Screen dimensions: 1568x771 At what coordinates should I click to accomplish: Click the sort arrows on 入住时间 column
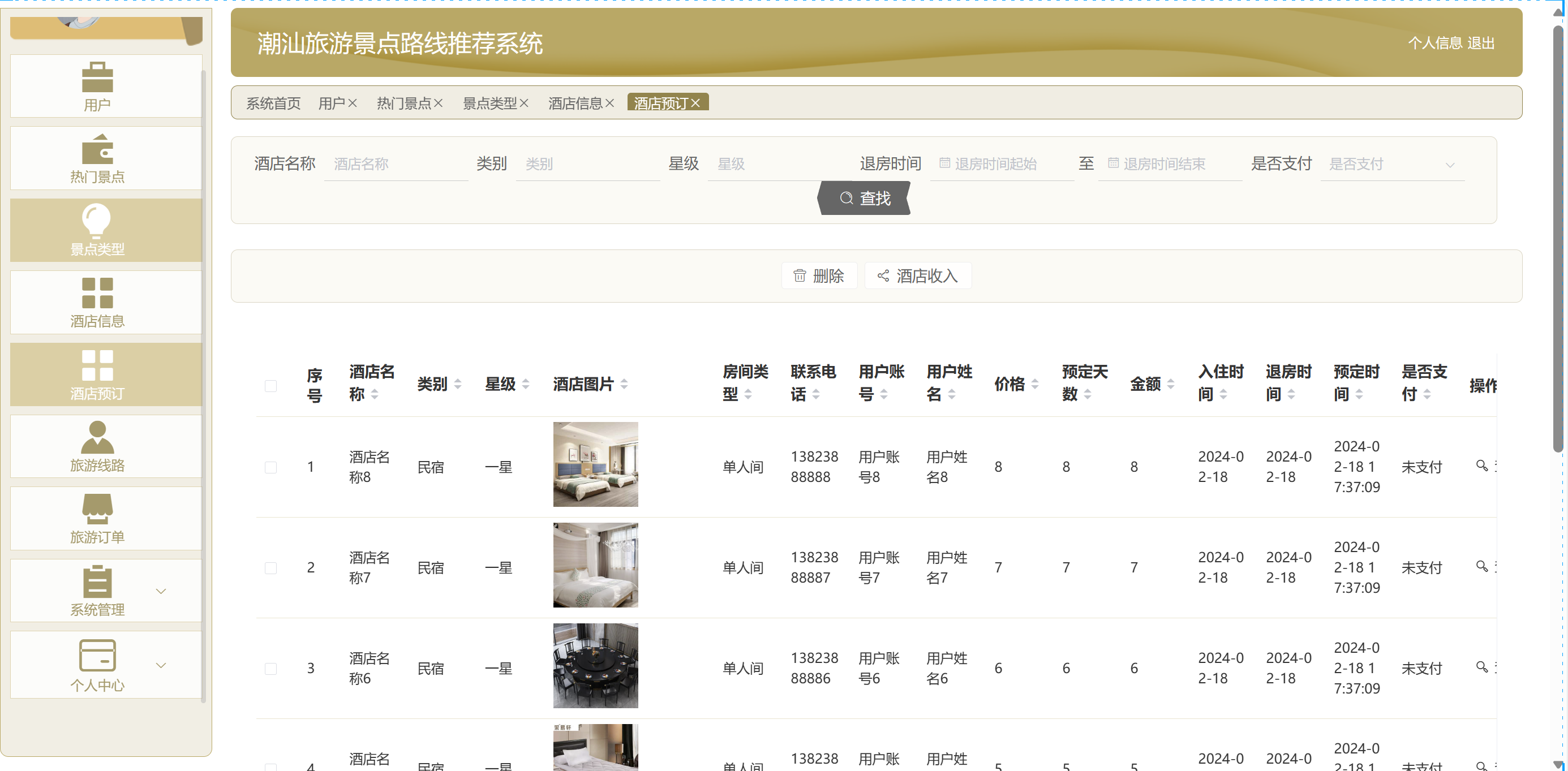click(1223, 394)
